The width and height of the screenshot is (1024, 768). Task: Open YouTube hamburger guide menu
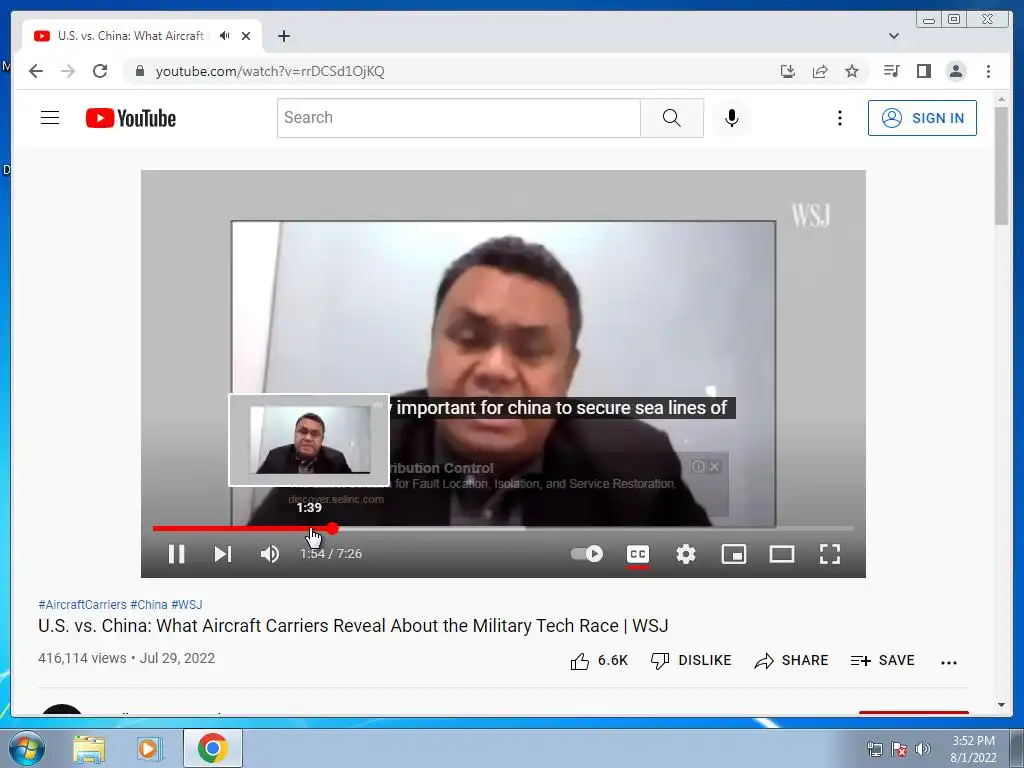(x=50, y=118)
